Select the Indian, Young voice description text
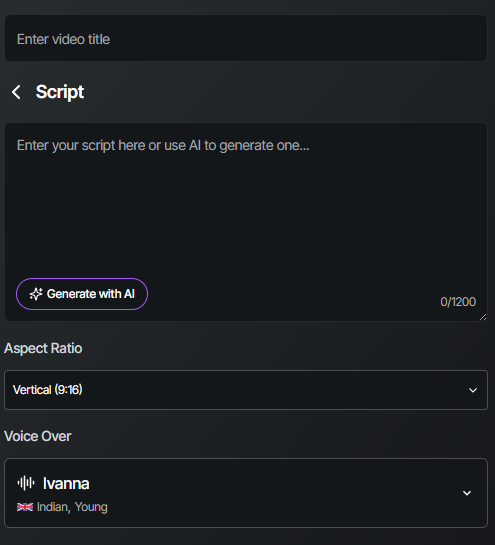 pyautogui.click(x=72, y=507)
